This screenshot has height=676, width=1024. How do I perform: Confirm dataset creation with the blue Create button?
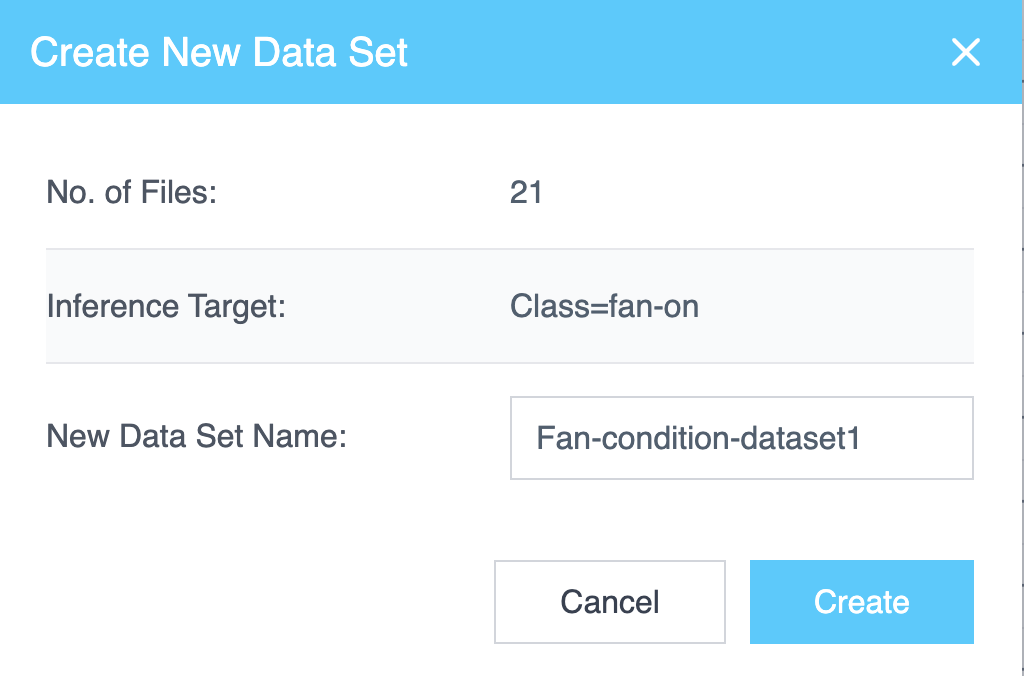coord(861,601)
